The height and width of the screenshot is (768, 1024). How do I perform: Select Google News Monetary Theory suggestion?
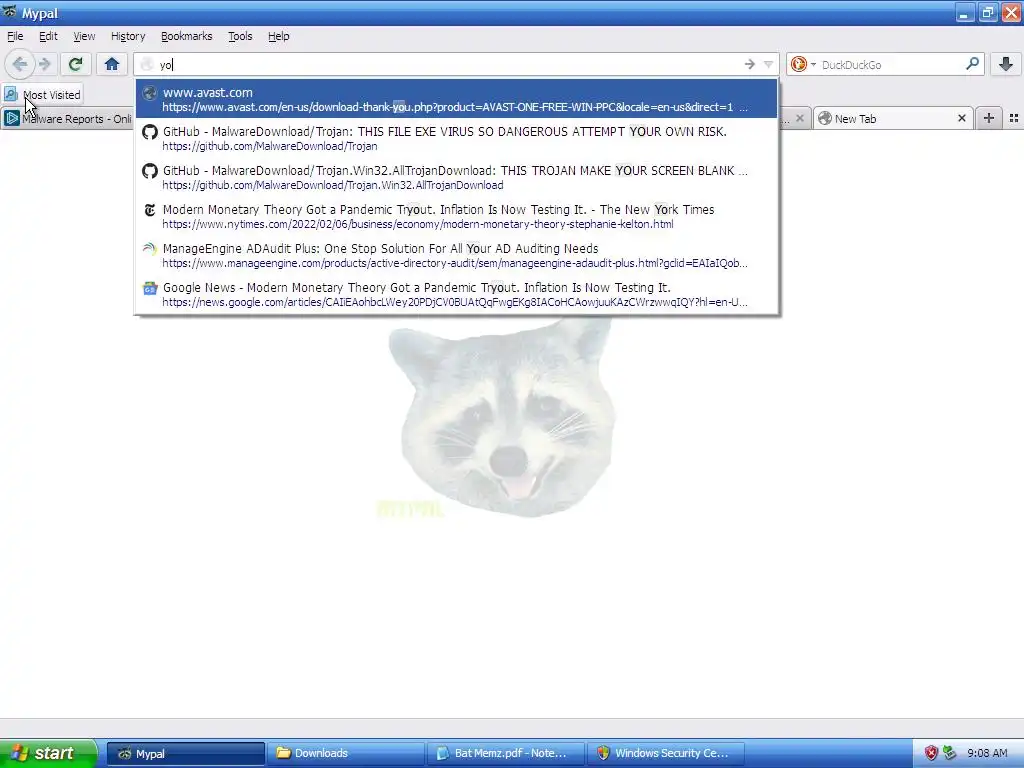(456, 295)
